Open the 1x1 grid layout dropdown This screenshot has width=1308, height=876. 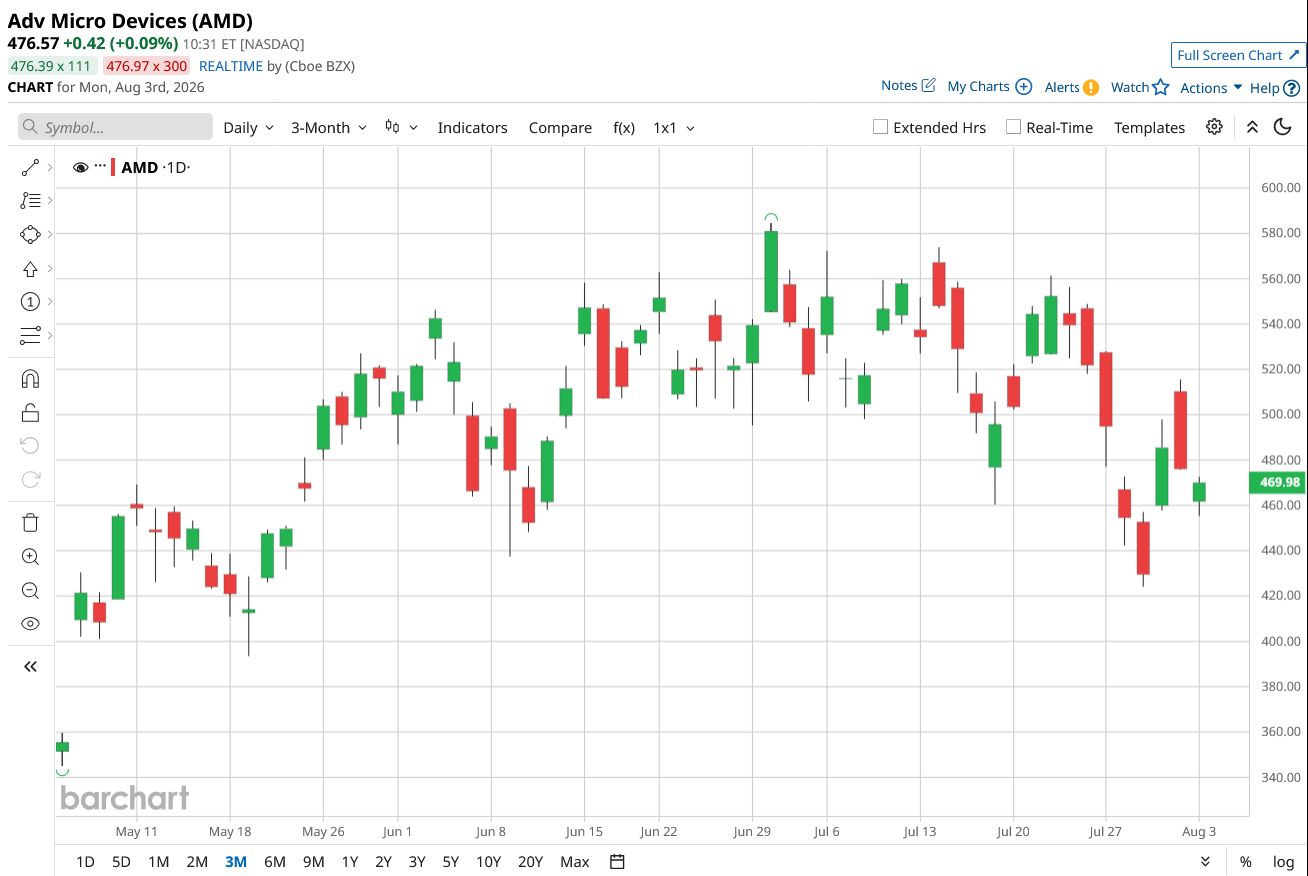674,127
